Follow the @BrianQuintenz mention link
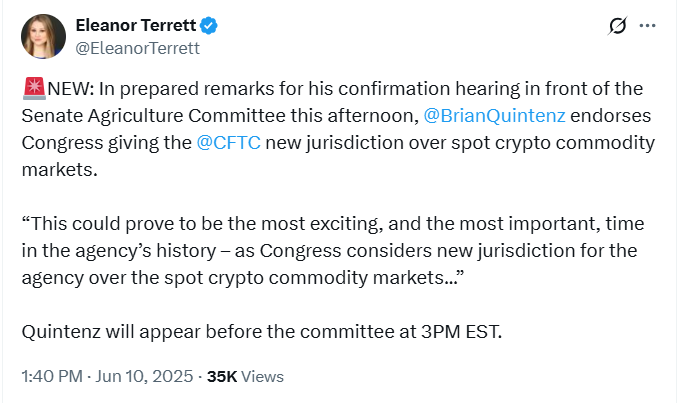 tap(494, 116)
